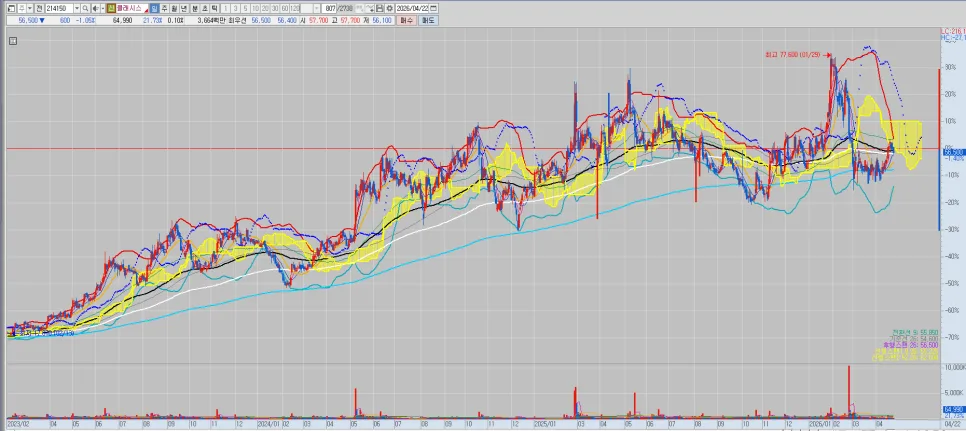Click the 3,664백만 trading value
The height and width of the screenshot is (431, 966).
tap(213, 20)
